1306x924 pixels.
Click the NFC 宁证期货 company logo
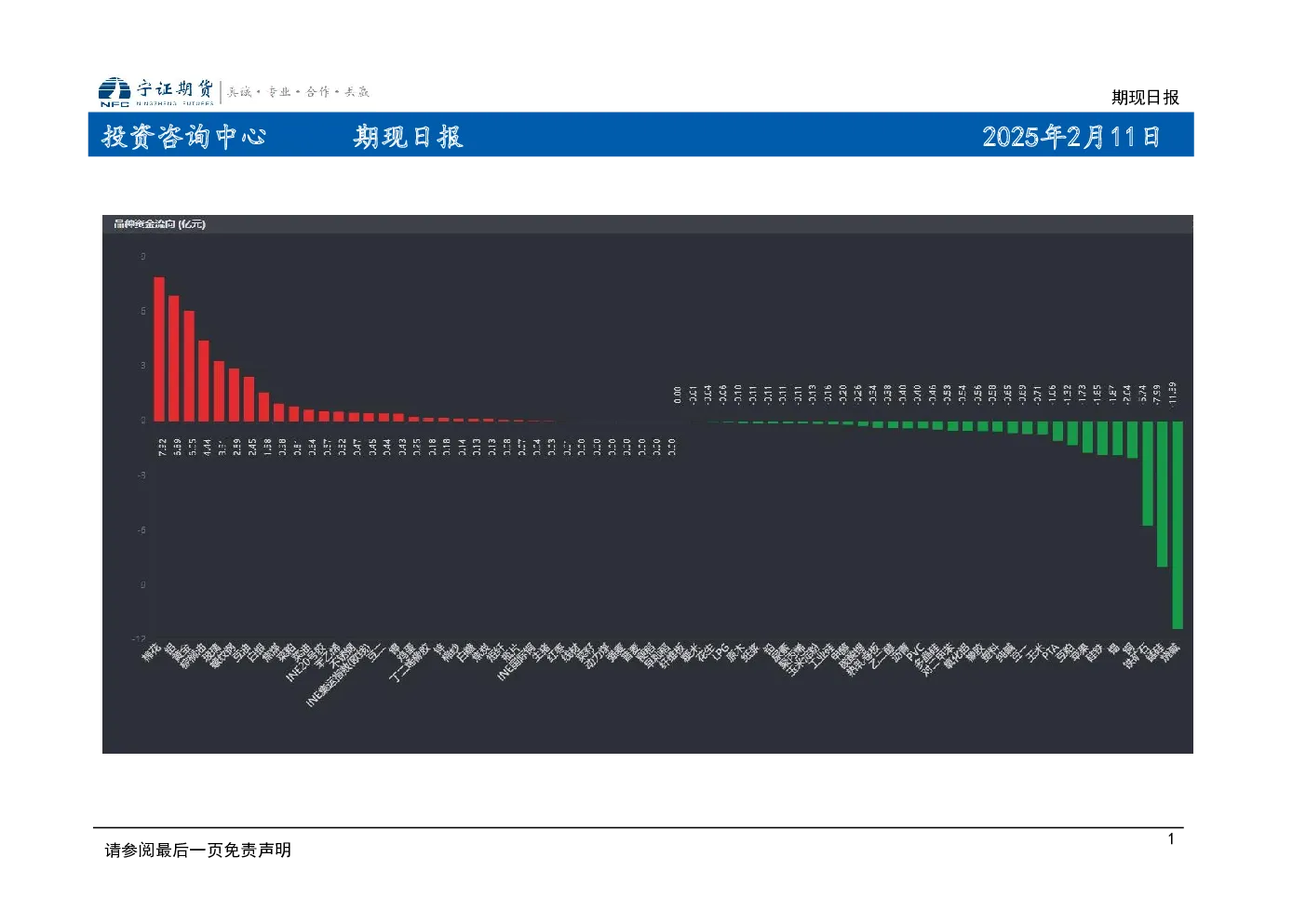(156, 92)
